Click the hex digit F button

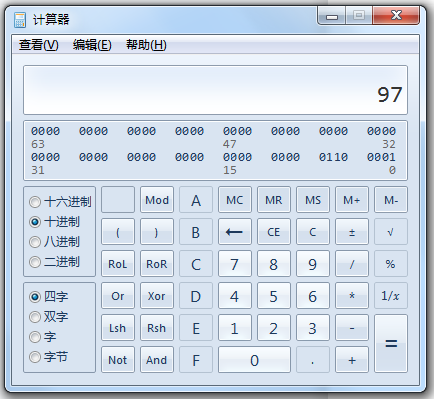tap(196, 360)
